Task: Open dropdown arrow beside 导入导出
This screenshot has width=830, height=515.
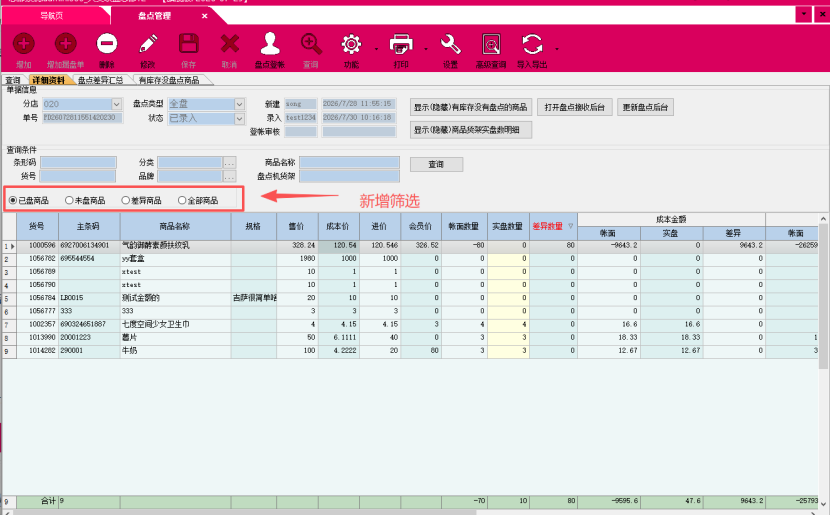Action: coord(557,49)
